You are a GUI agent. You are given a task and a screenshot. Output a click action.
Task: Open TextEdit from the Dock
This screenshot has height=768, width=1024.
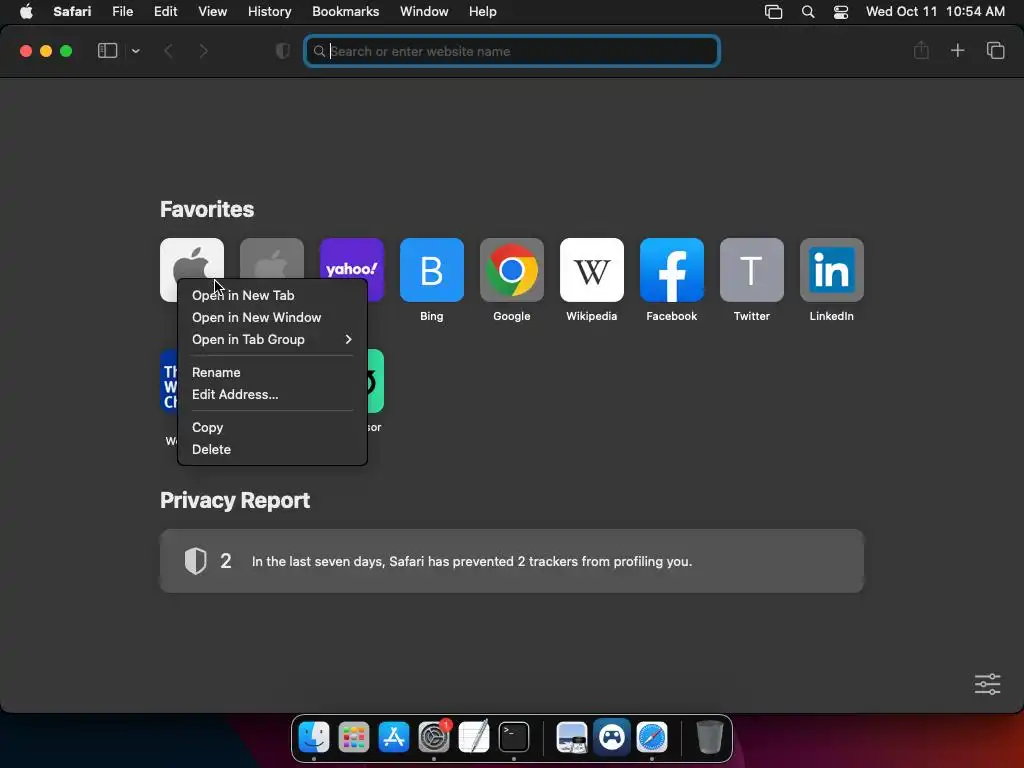coord(474,737)
